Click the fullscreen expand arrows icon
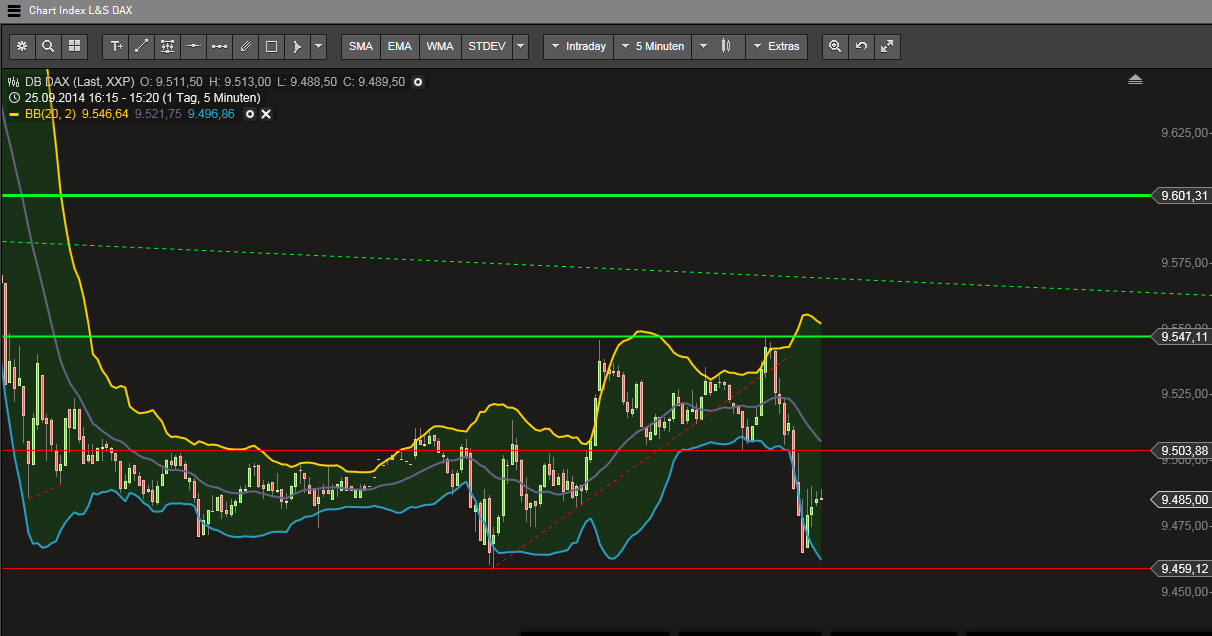This screenshot has height=636, width=1212. [x=887, y=46]
